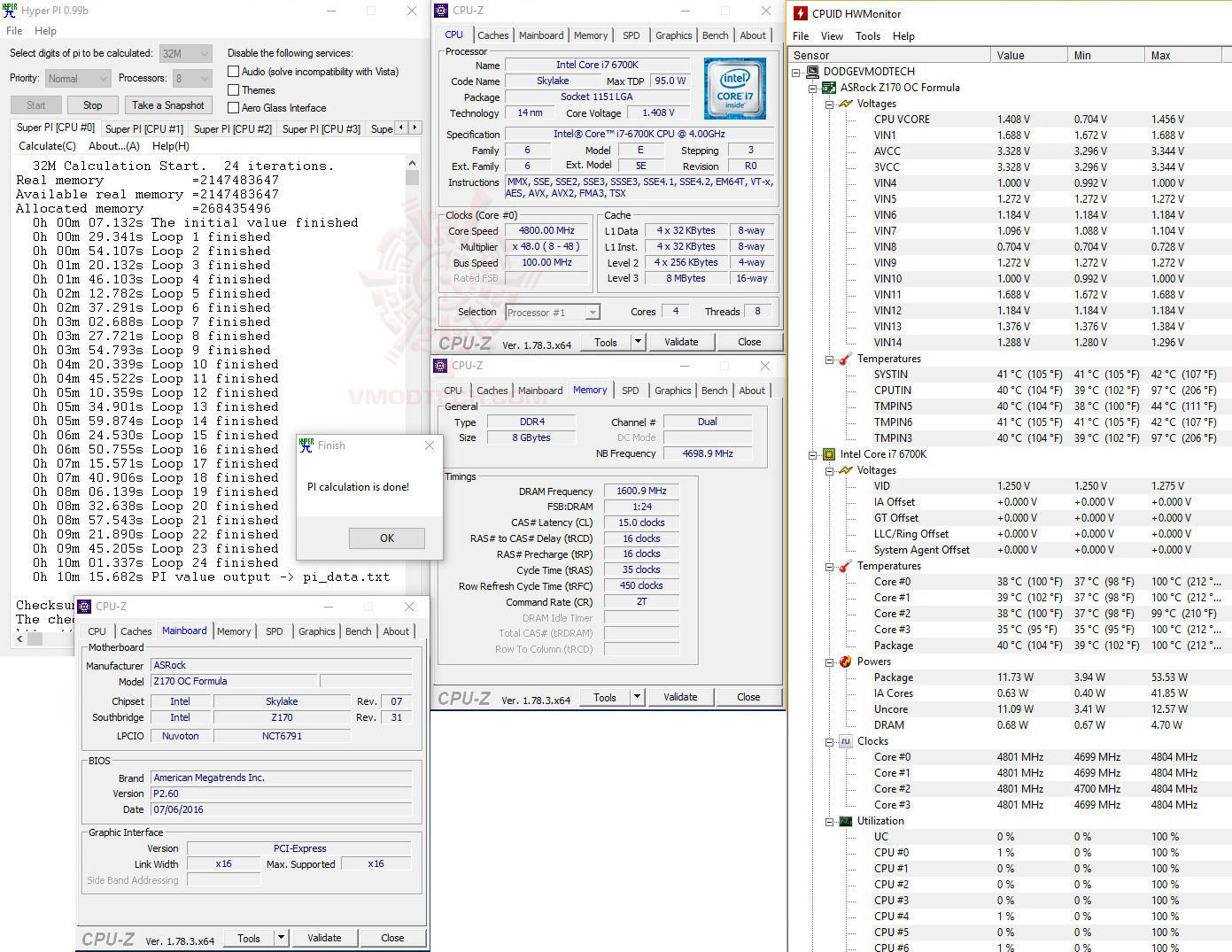This screenshot has width=1232, height=952.
Task: Open the HWMonitor View menu
Action: [x=832, y=36]
